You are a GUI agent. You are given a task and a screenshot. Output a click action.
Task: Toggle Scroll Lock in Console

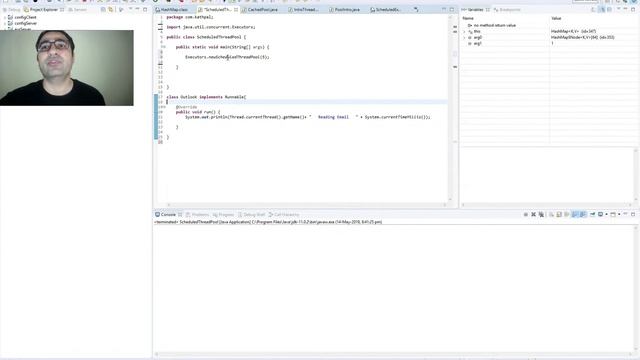pyautogui.click(x=559, y=214)
